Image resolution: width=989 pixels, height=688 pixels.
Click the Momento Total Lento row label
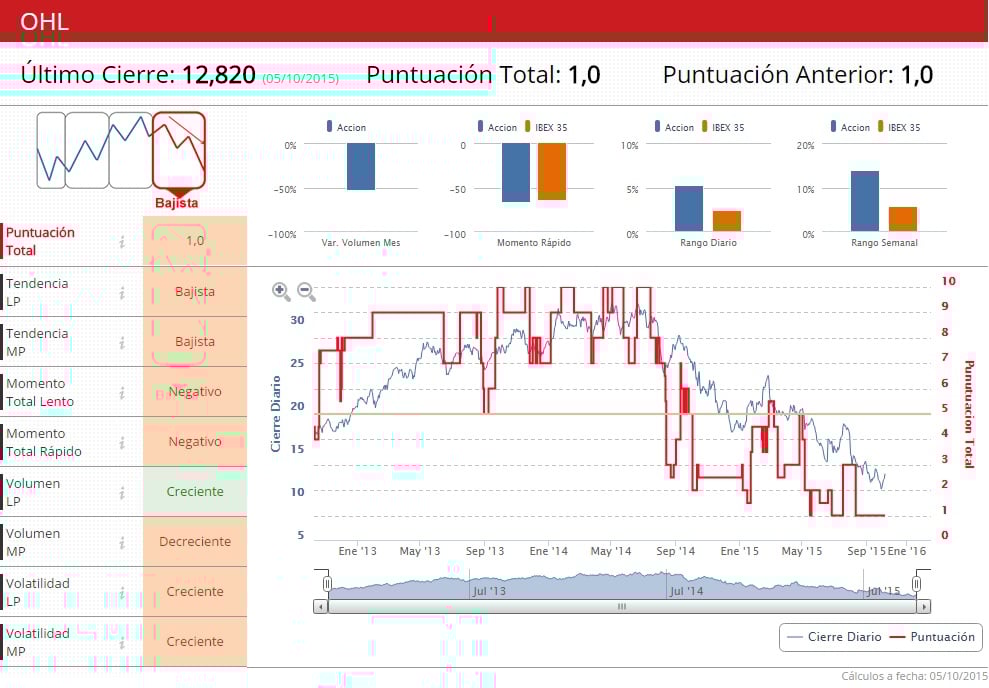pos(40,392)
